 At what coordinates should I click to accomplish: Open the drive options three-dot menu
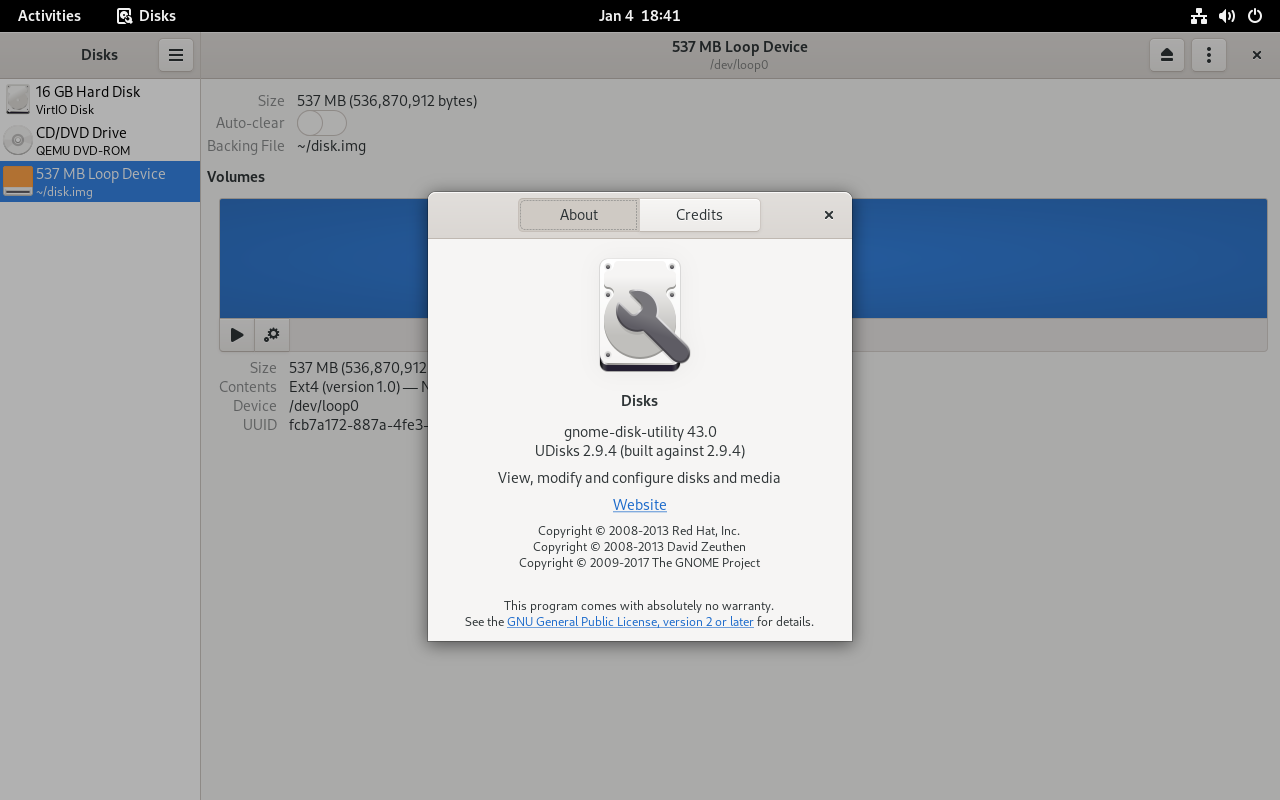pos(1209,55)
